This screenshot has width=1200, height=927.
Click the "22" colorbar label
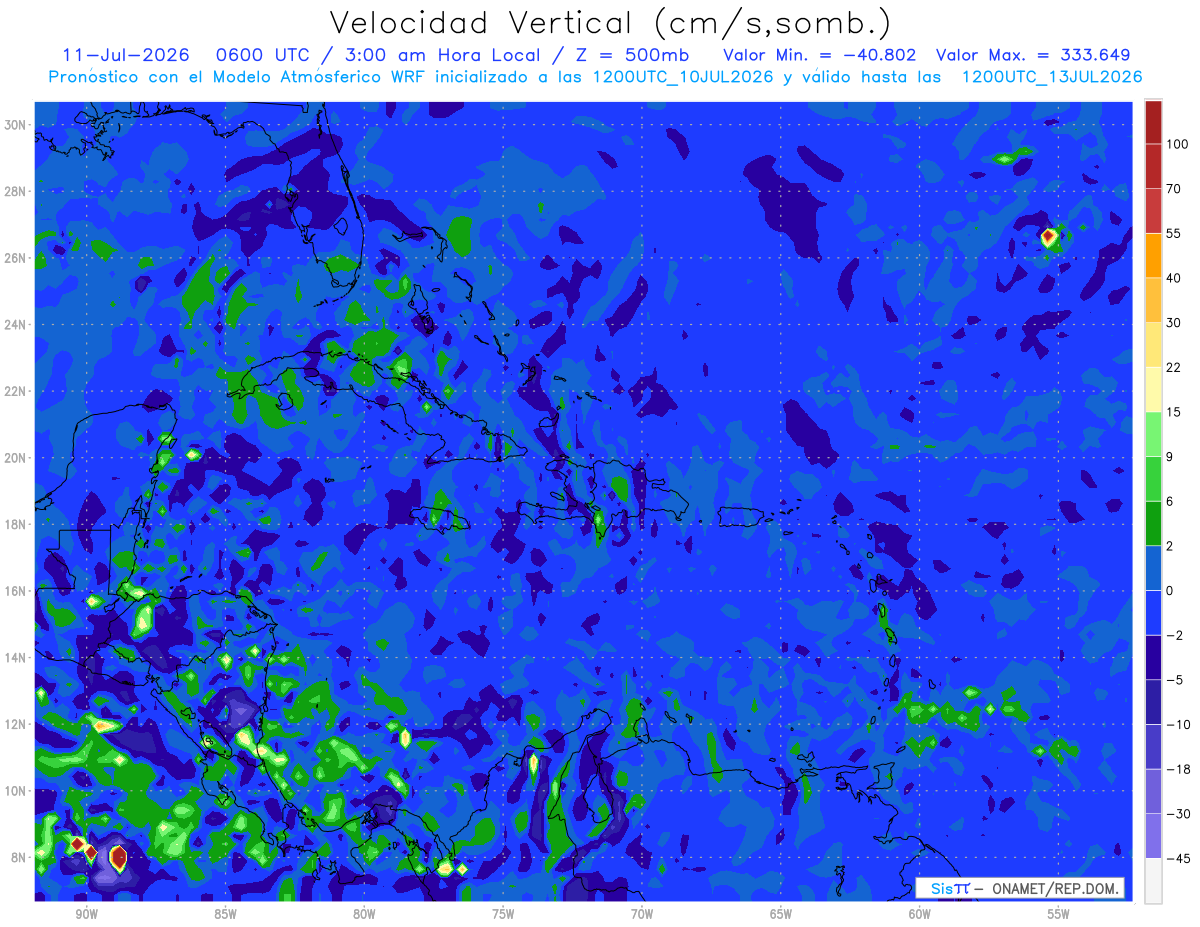pos(1174,367)
